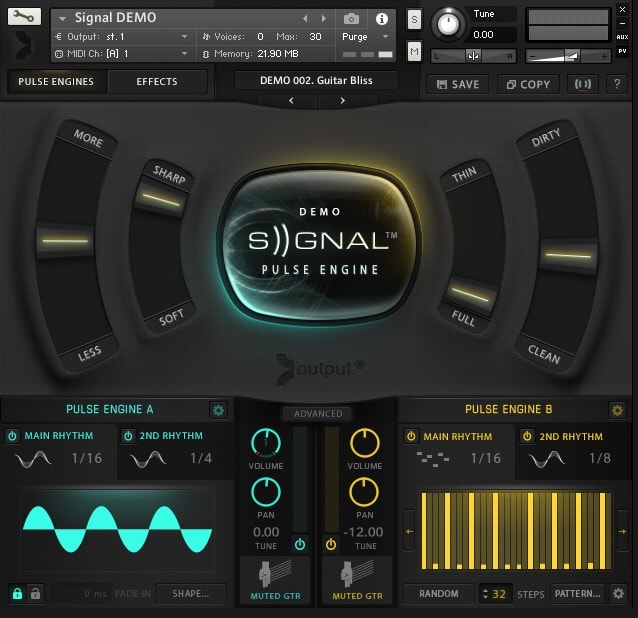Click the SAVE button
This screenshot has width=638, height=618.
coord(458,84)
